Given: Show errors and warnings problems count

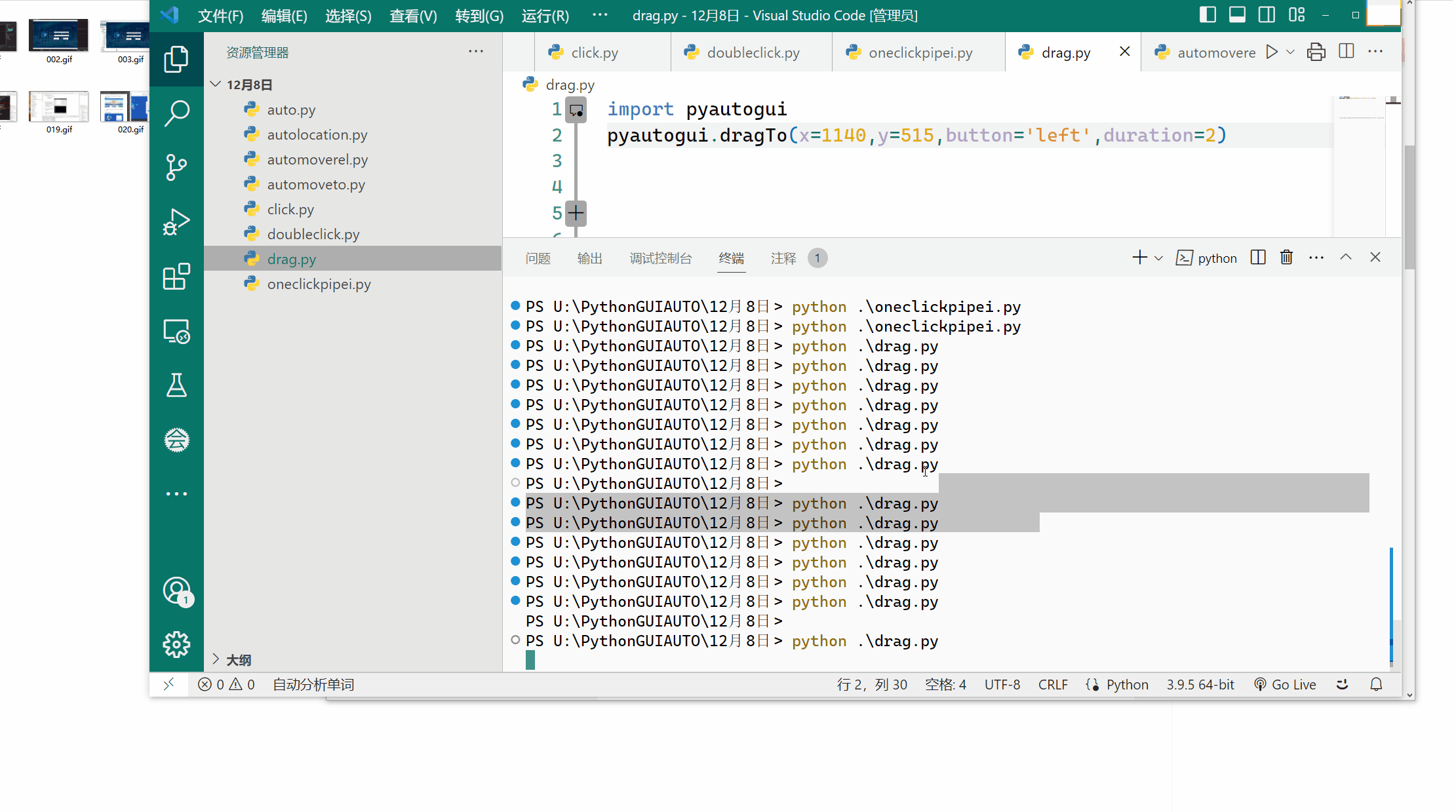Looking at the screenshot, I should [x=226, y=684].
